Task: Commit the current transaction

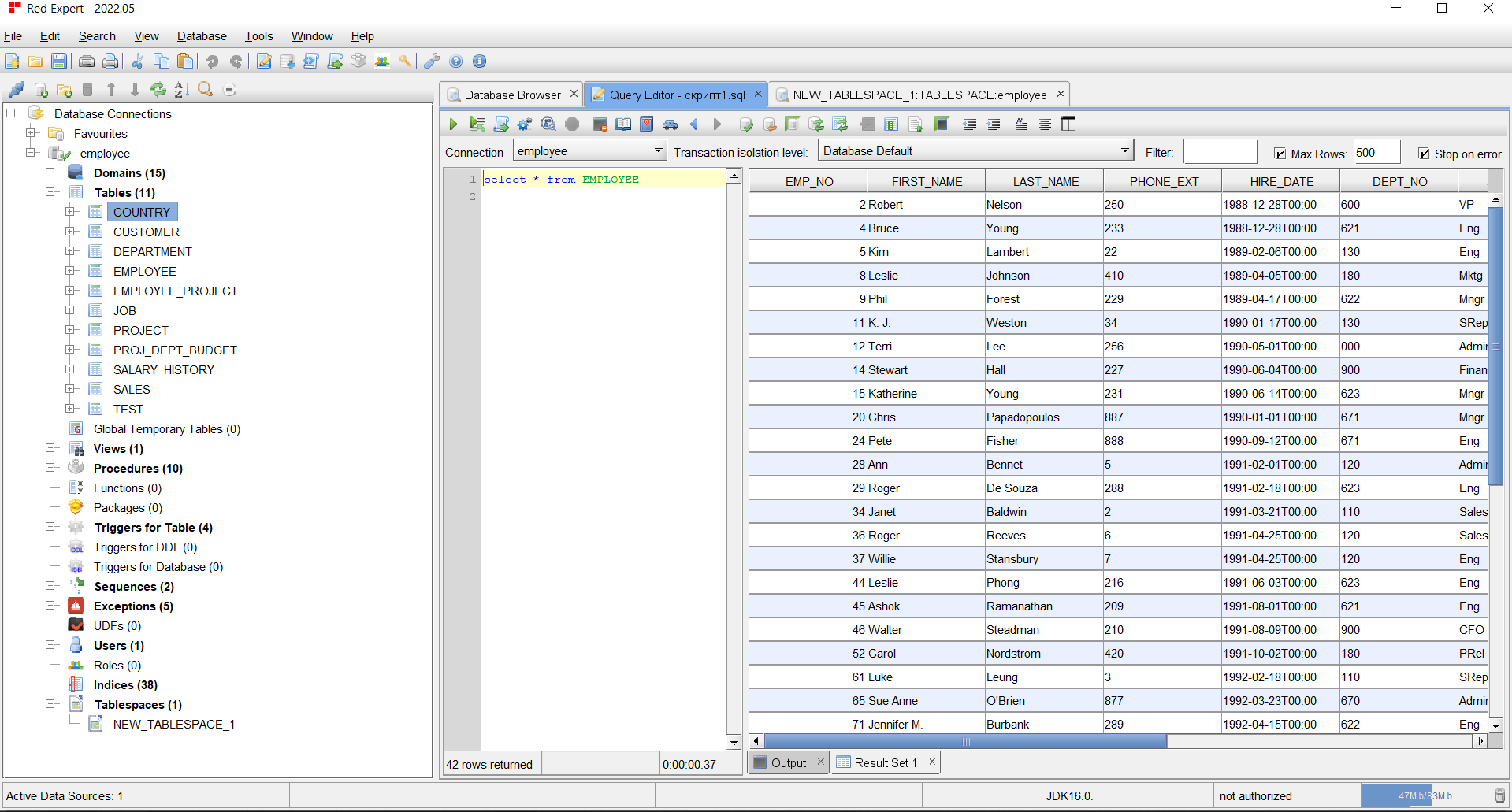Action: 746,124
